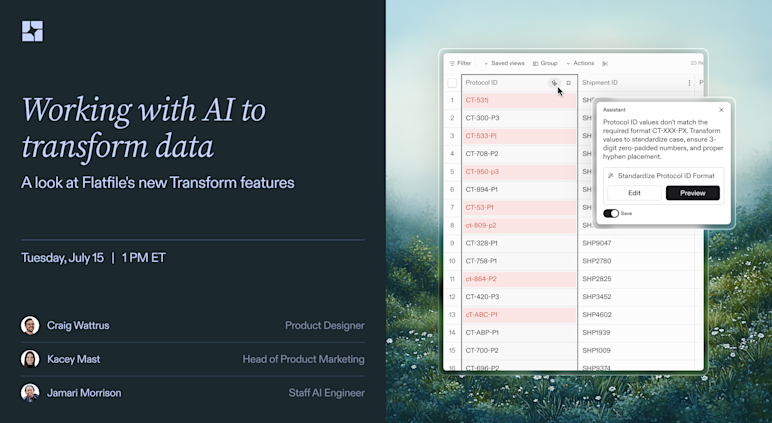The width and height of the screenshot is (772, 423).
Task: Click the black Preview button
Action: pyautogui.click(x=693, y=193)
